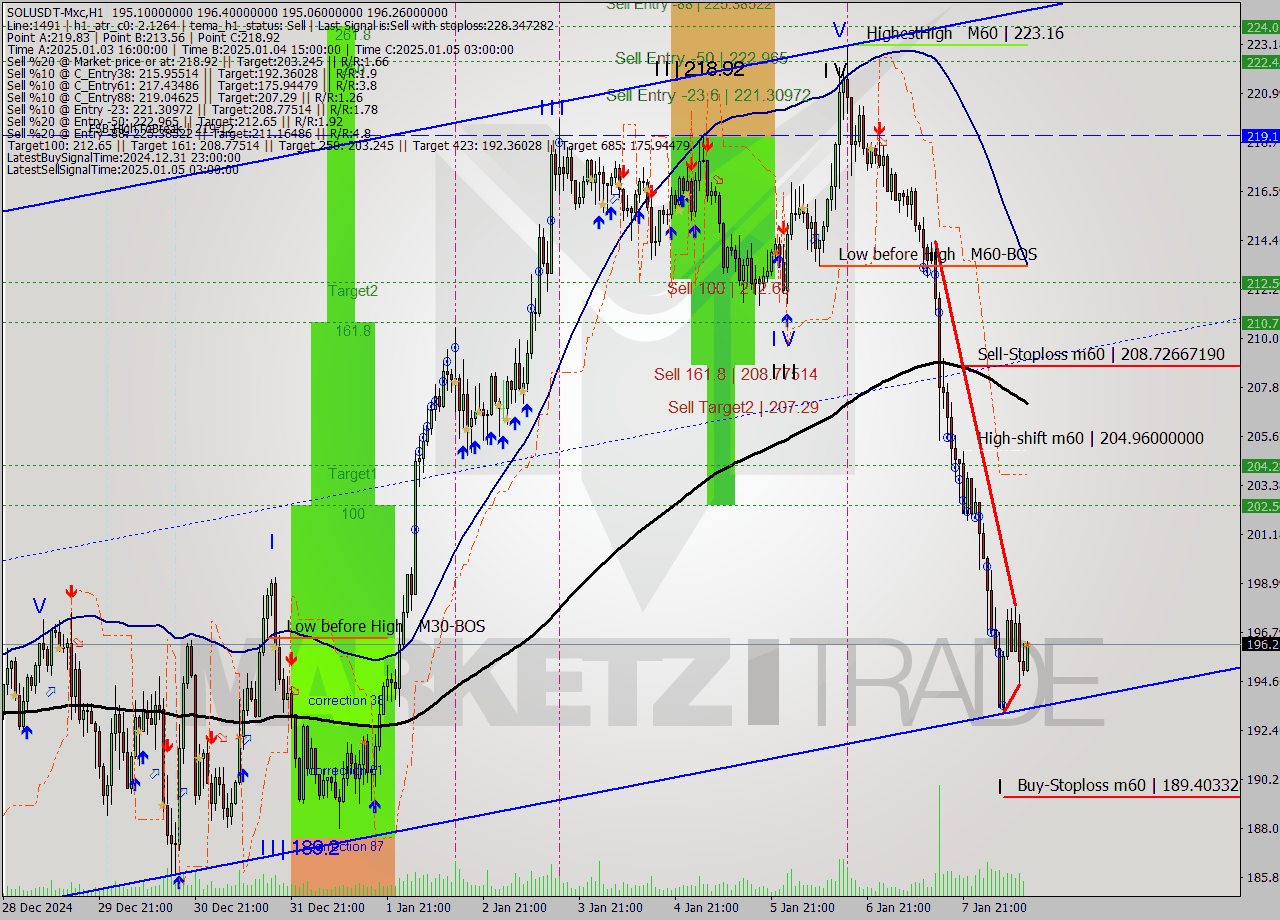Select the 212.5 price tag
Screen dimensions: 1280x920
click(1260, 283)
